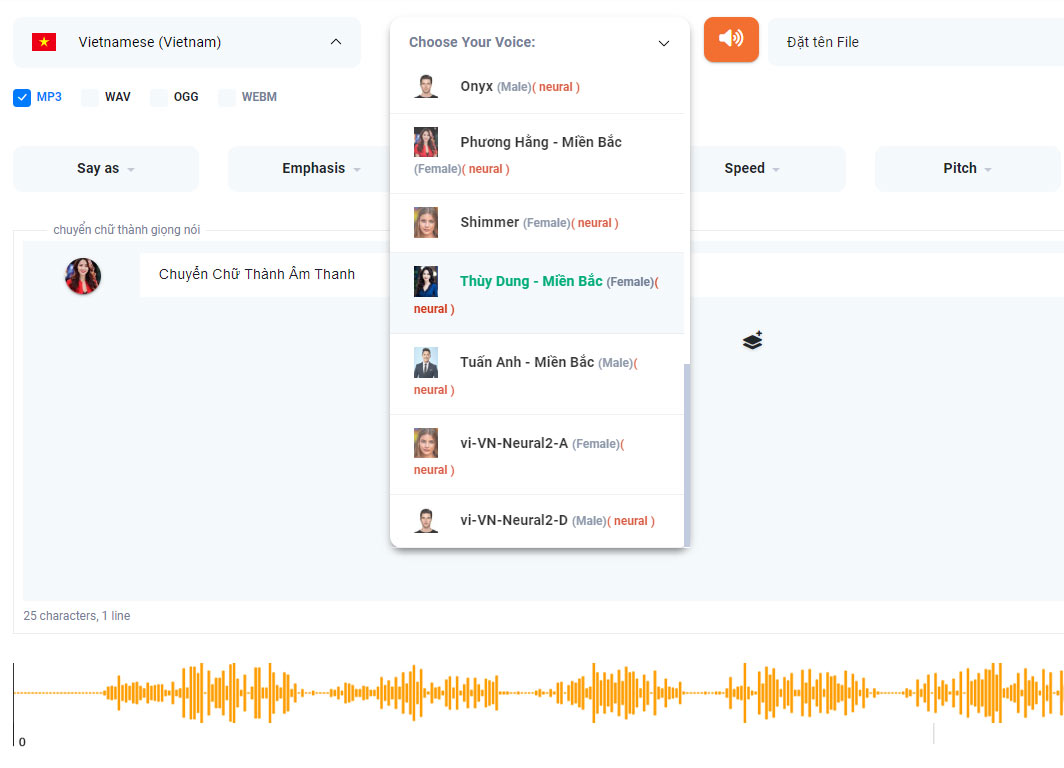Tick the OGG format checkbox
Viewport: 1064px width, 768px height.
(159, 97)
